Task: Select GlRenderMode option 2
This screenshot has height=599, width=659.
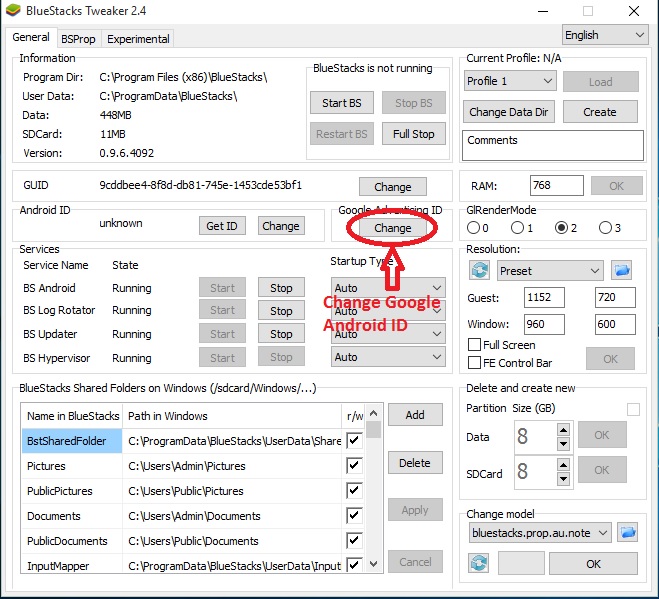Action: pyautogui.click(x=561, y=228)
